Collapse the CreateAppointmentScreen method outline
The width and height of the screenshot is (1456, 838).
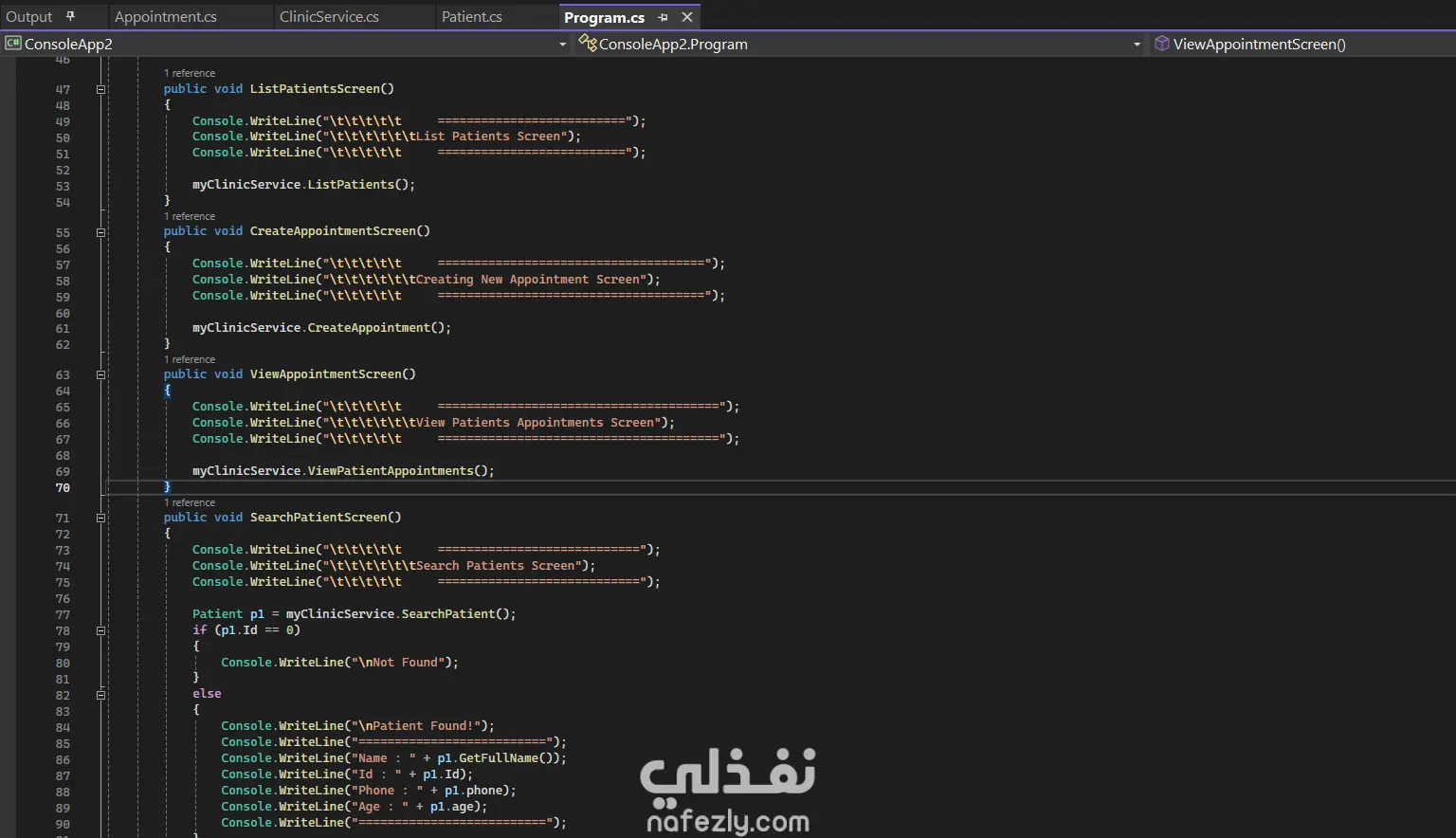100,232
